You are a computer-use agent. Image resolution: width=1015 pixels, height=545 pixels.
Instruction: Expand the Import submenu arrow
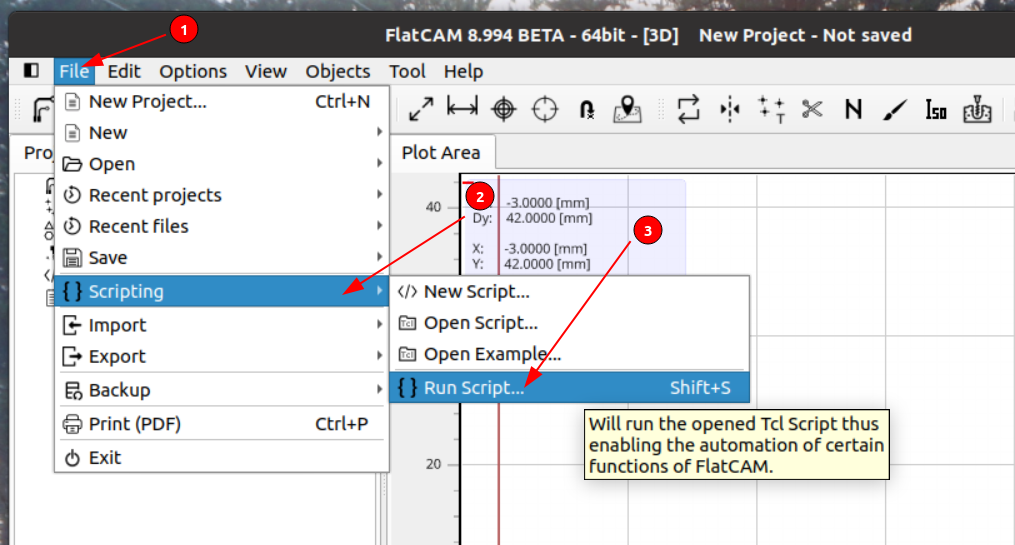[x=379, y=324]
